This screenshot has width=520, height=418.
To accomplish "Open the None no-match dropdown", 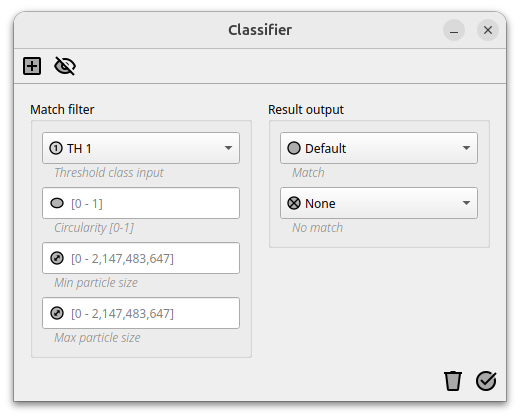I will 379,203.
